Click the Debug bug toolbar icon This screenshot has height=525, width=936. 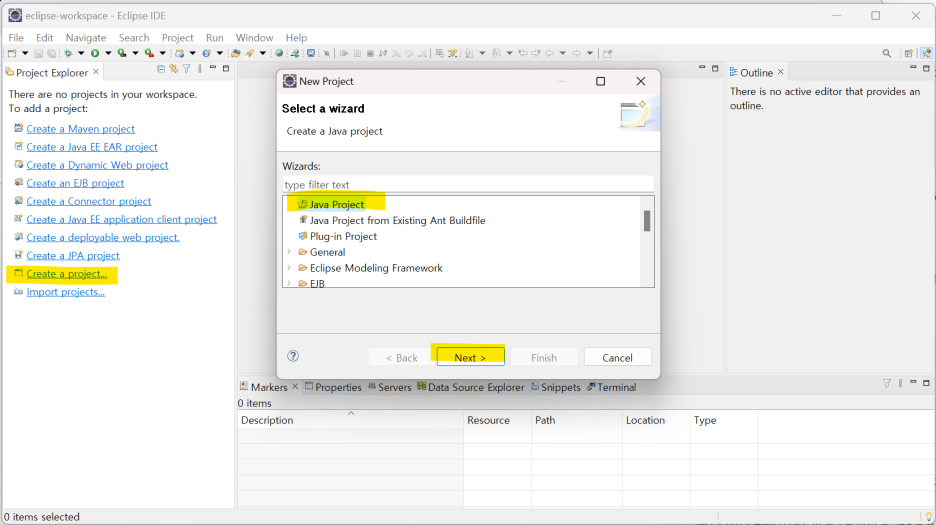click(68, 53)
